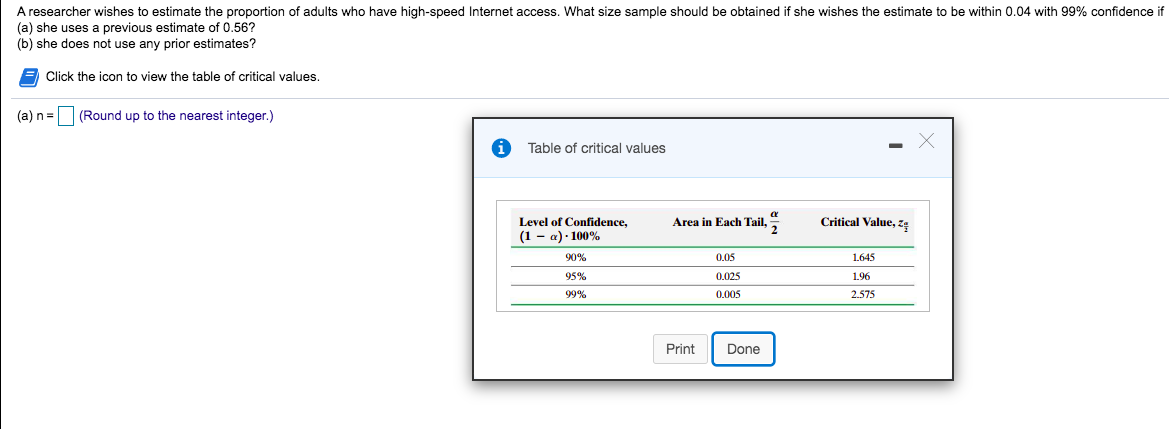The width and height of the screenshot is (1169, 429).
Task: Click the tail area value 0.025
Action: (x=728, y=276)
